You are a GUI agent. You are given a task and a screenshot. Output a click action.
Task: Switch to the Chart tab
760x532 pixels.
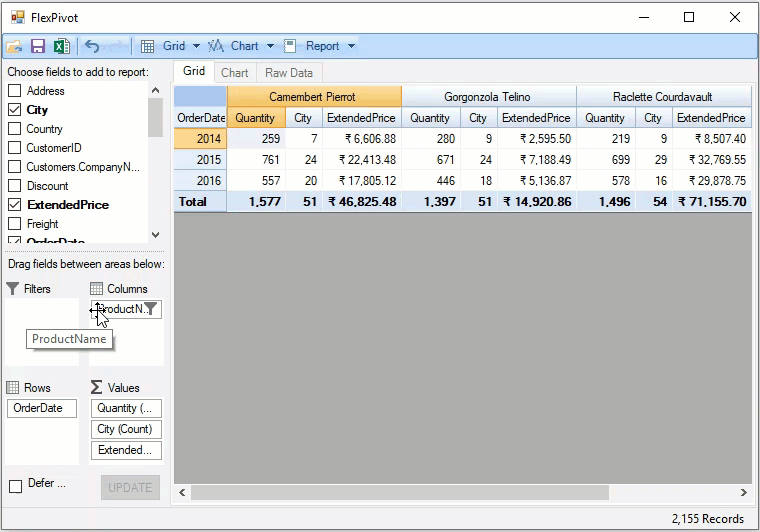[235, 73]
